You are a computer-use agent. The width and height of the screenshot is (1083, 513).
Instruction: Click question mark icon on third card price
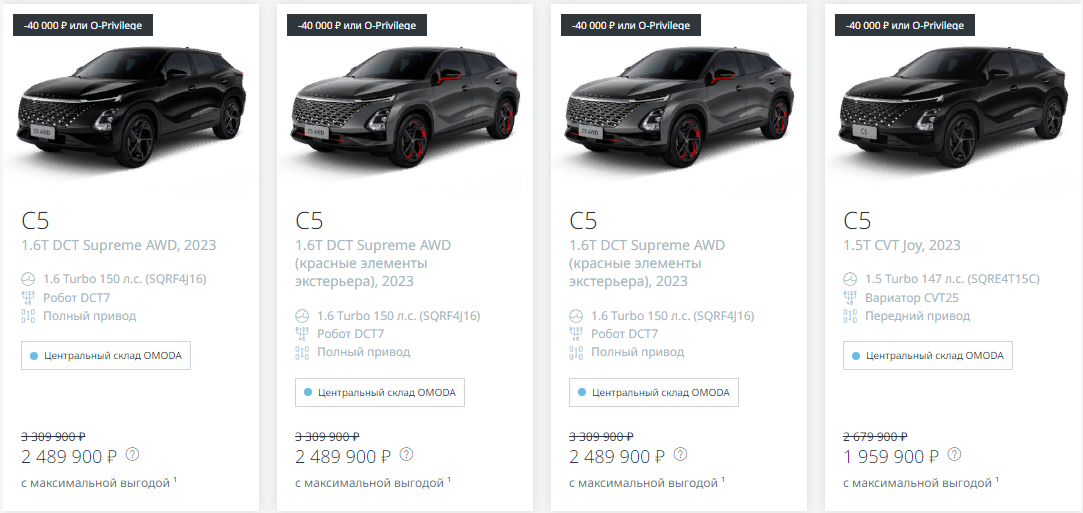coord(680,454)
